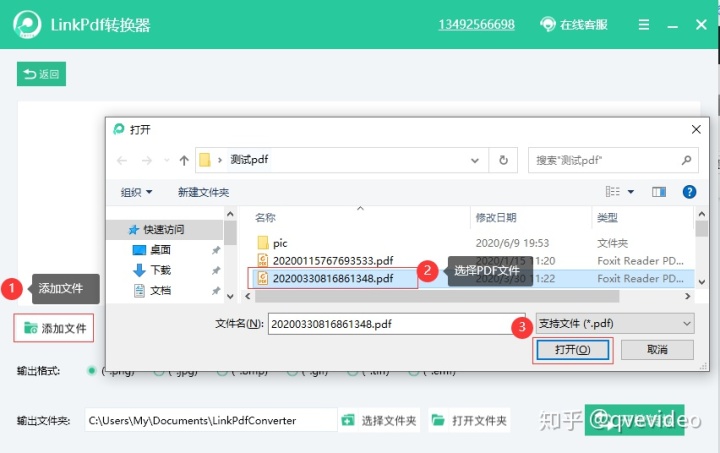Click the 文件夹 type cell of pic
The image size is (720, 453).
point(613,243)
